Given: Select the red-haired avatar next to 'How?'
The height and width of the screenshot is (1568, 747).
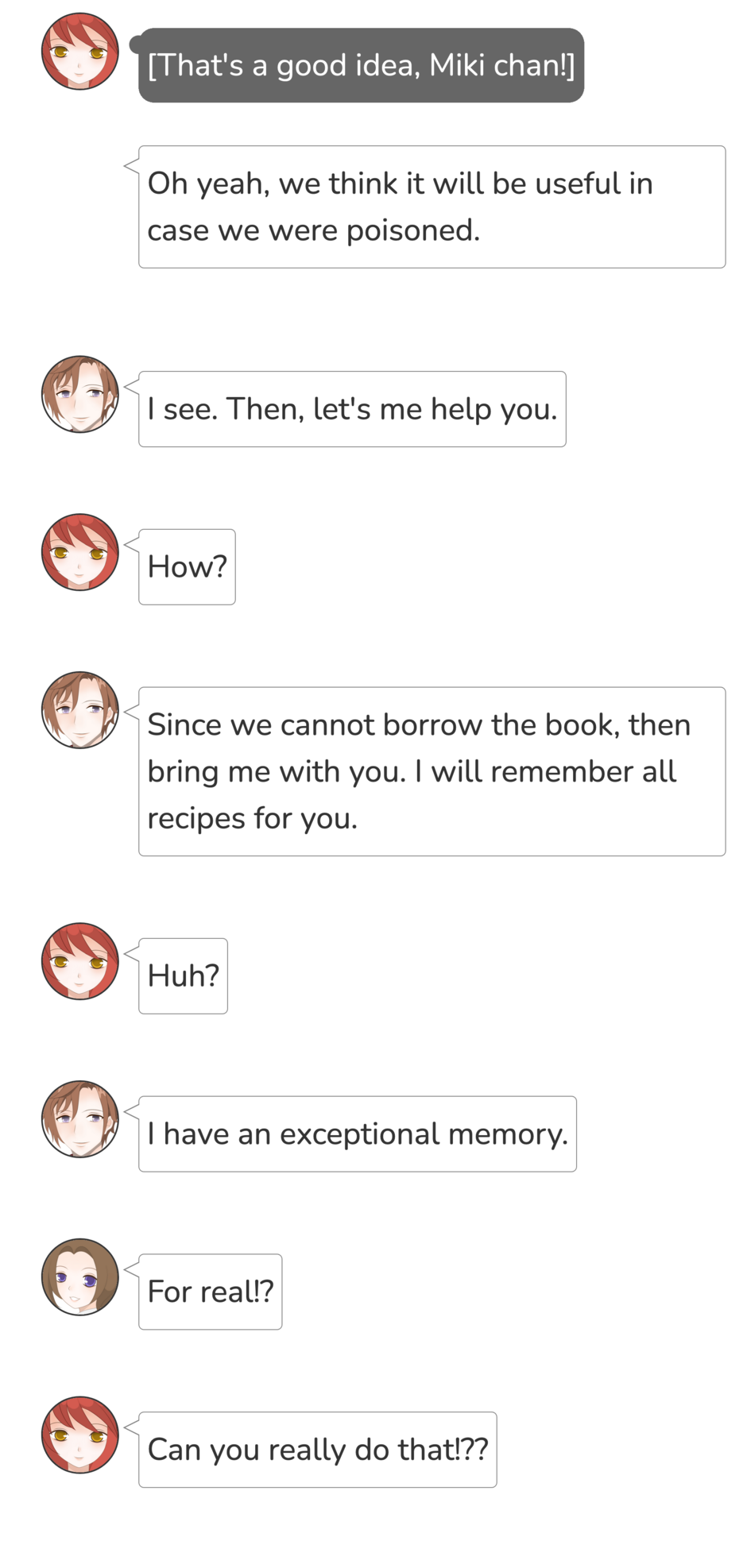Looking at the screenshot, I should click(x=79, y=552).
